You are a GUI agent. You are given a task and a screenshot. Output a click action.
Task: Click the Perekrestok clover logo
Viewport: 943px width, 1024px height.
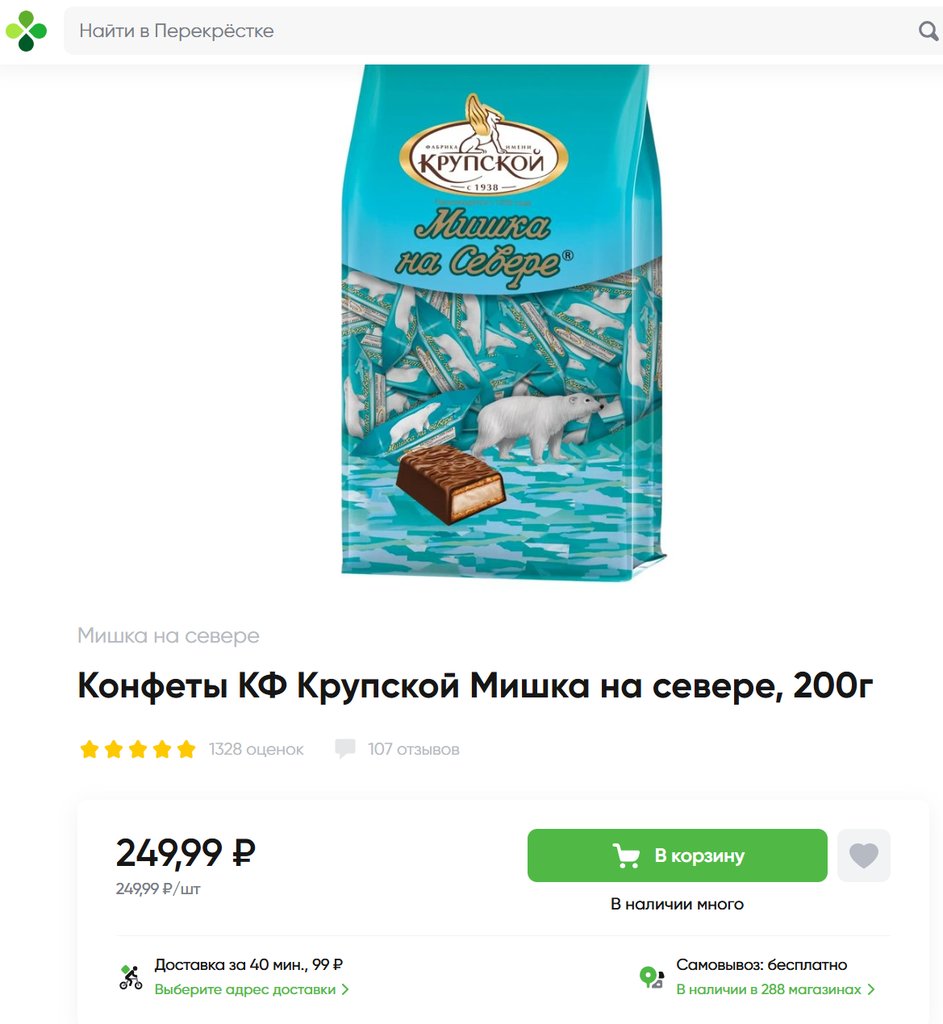[26, 31]
